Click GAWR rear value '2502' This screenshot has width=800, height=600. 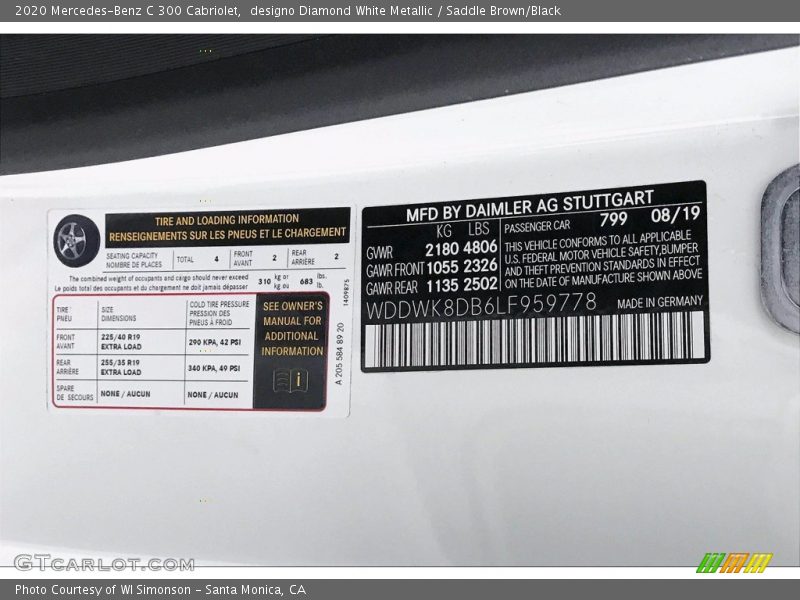click(x=480, y=284)
